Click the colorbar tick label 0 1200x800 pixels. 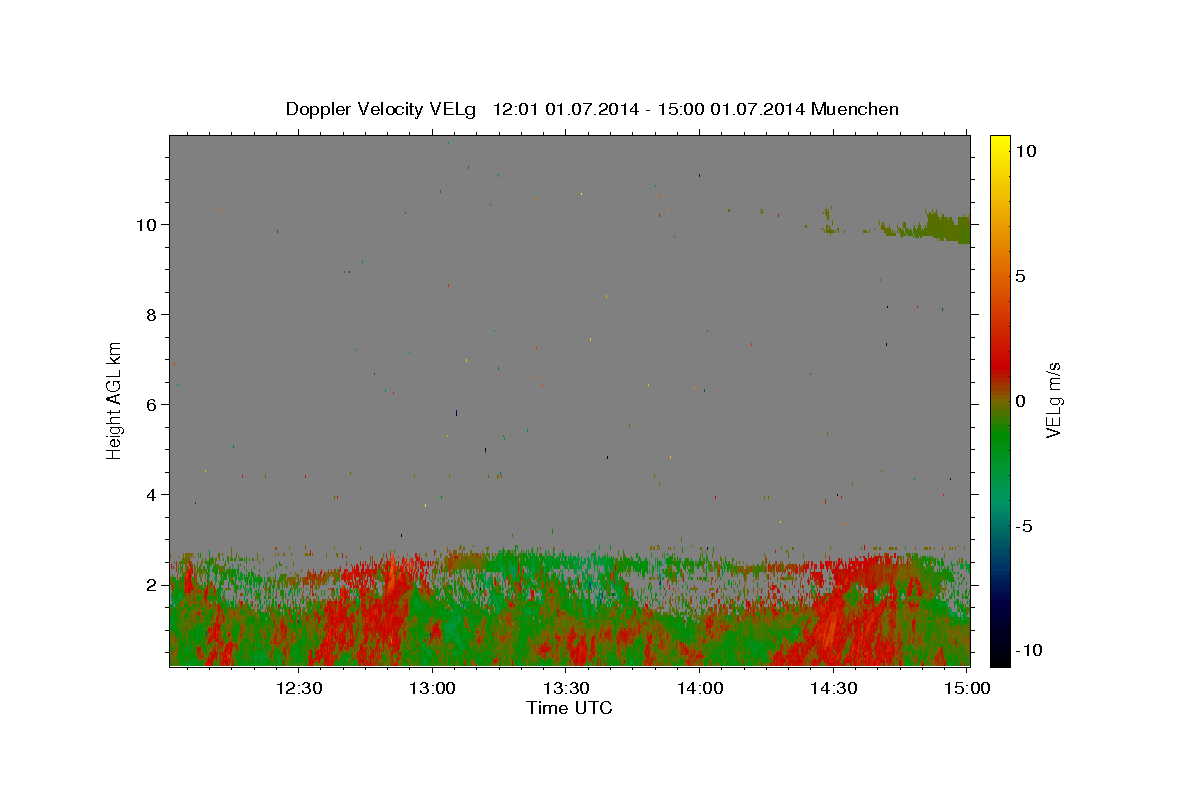1020,401
